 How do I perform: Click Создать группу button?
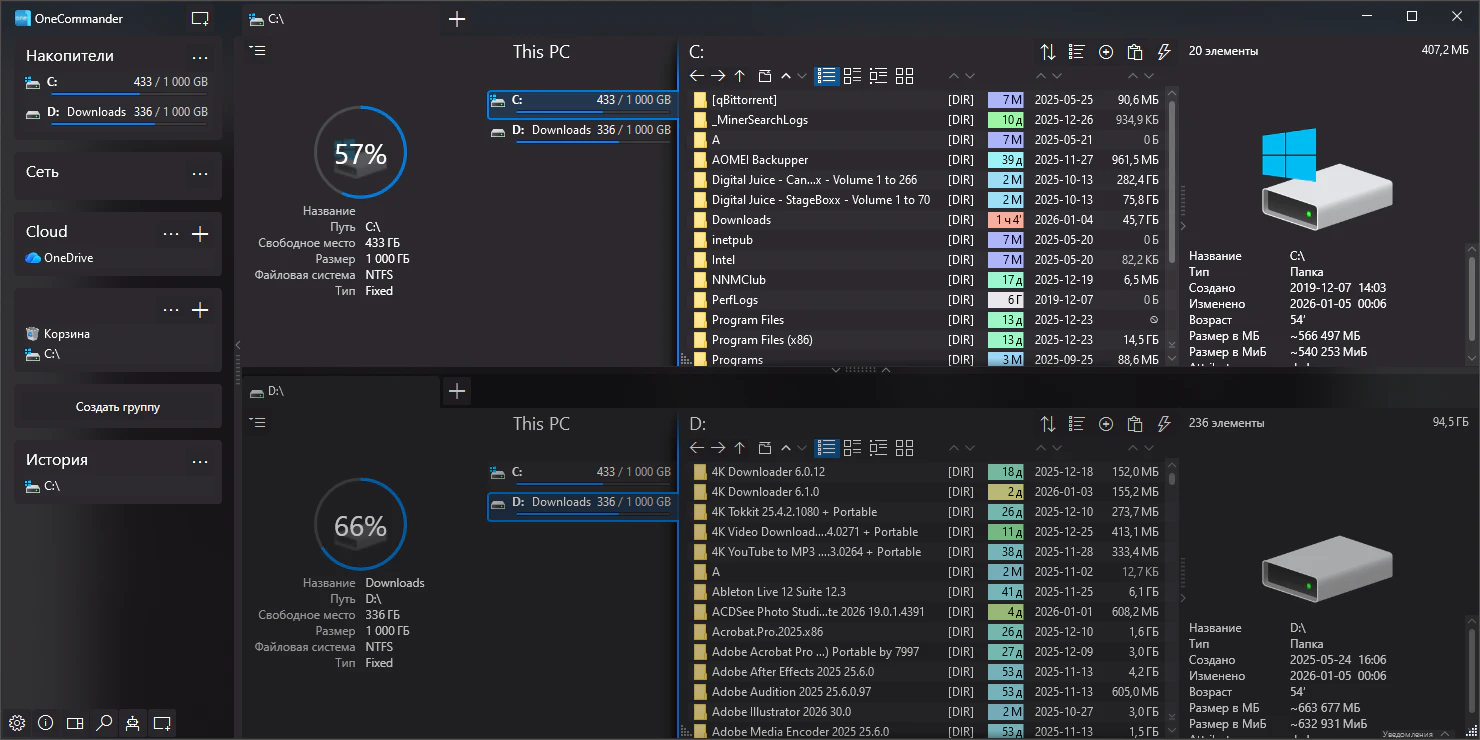click(118, 407)
